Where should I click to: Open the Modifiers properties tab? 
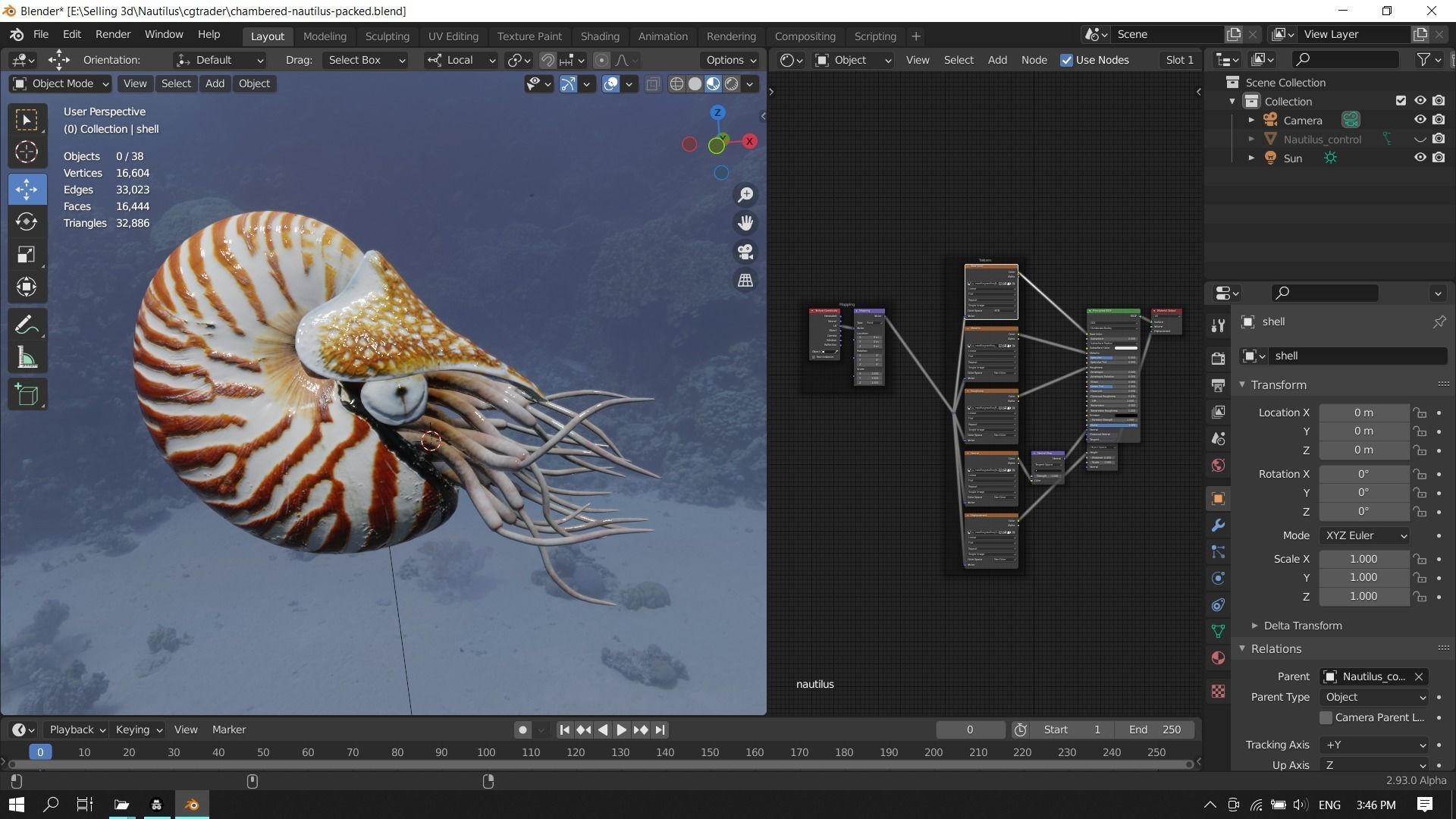point(1218,525)
